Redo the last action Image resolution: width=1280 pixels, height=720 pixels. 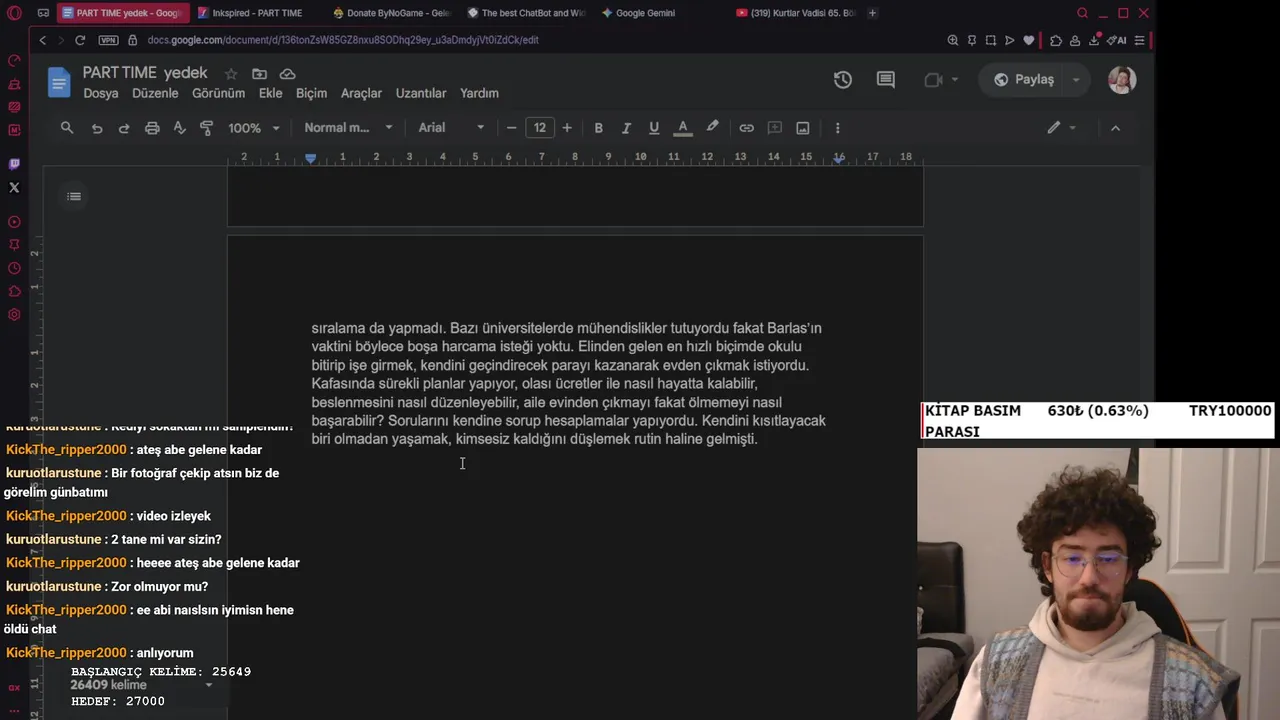124,128
